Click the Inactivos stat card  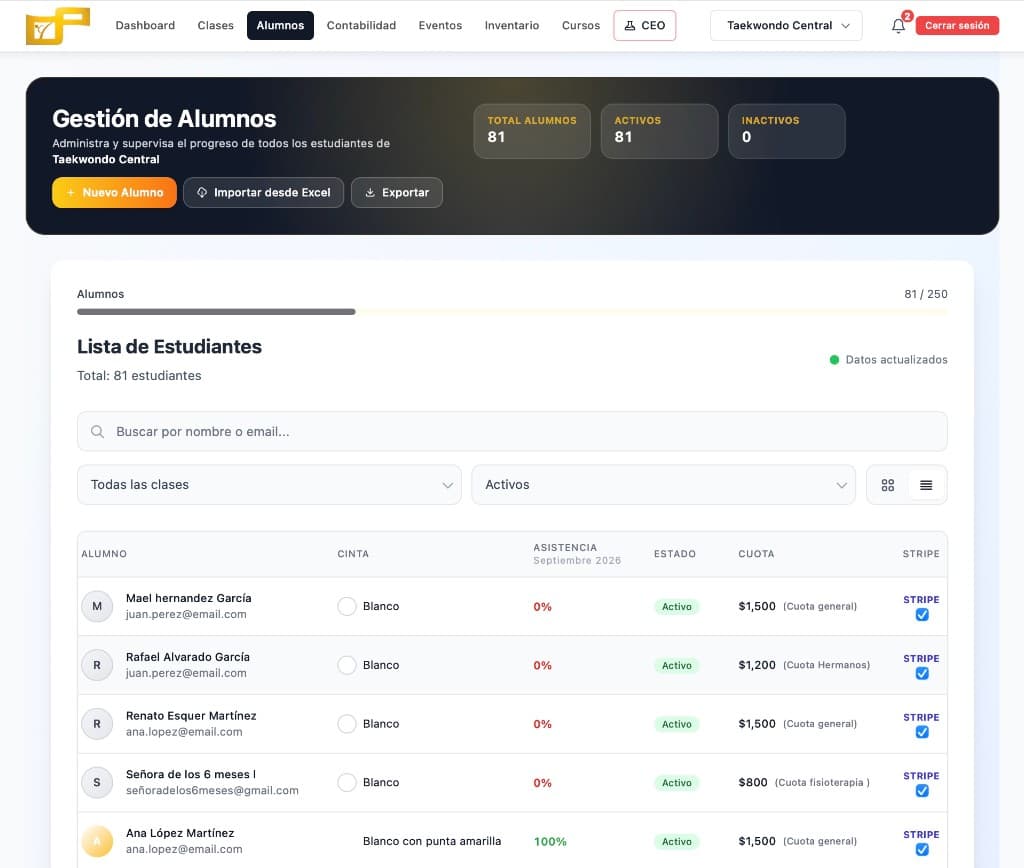tap(787, 131)
